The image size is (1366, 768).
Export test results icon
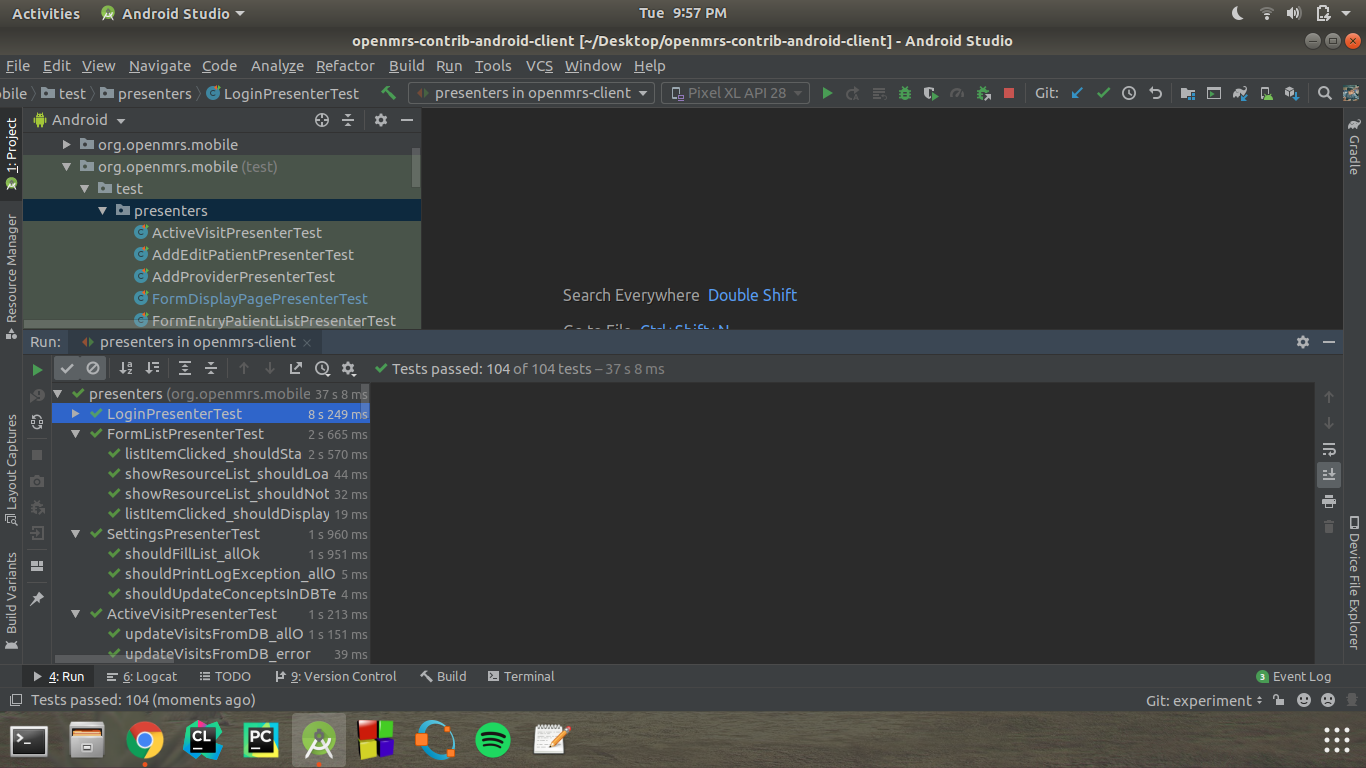pyautogui.click(x=296, y=369)
